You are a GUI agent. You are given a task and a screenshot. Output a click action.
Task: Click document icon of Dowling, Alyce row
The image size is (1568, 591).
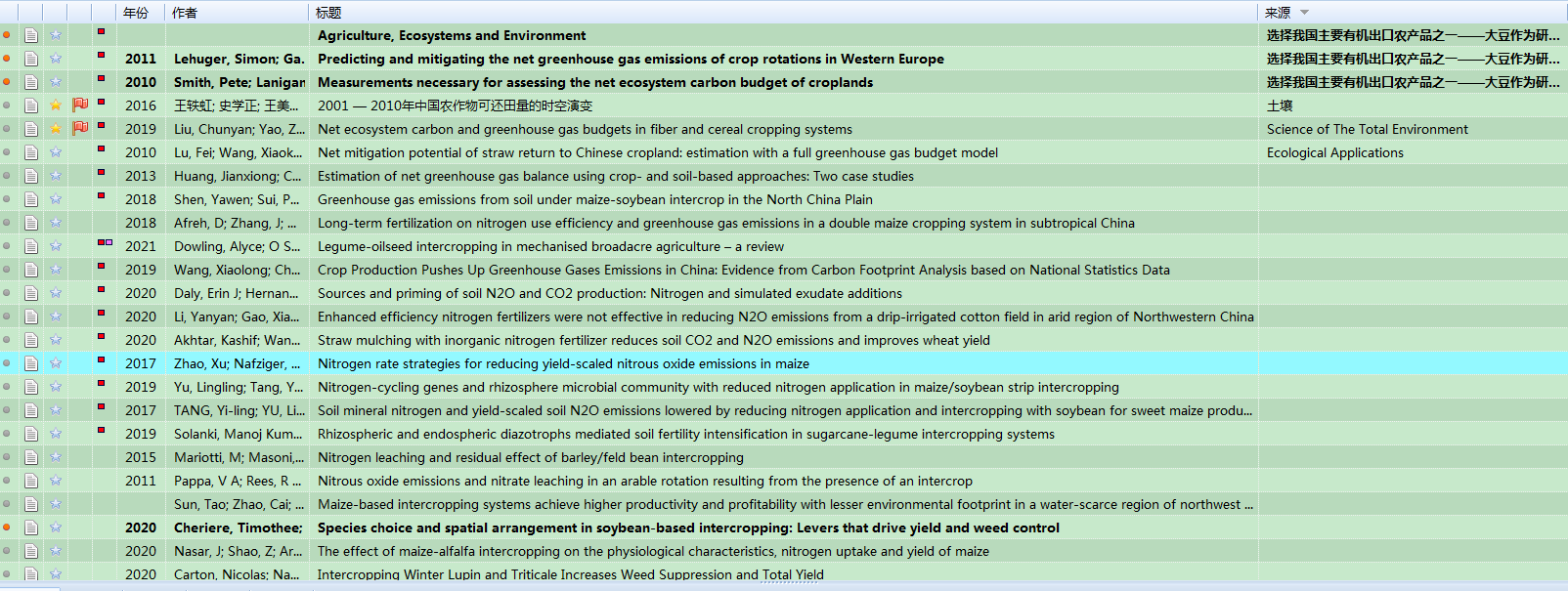click(31, 246)
